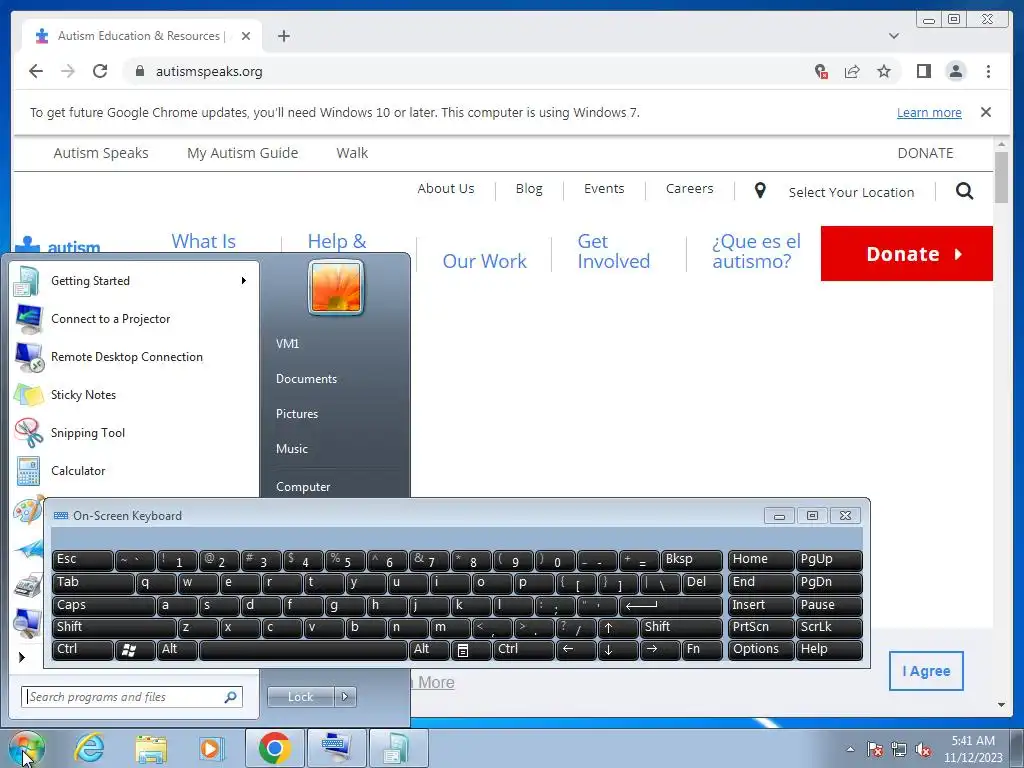Image resolution: width=1024 pixels, height=768 pixels.
Task: Open Remote Desktop Connection
Action: click(x=135, y=357)
